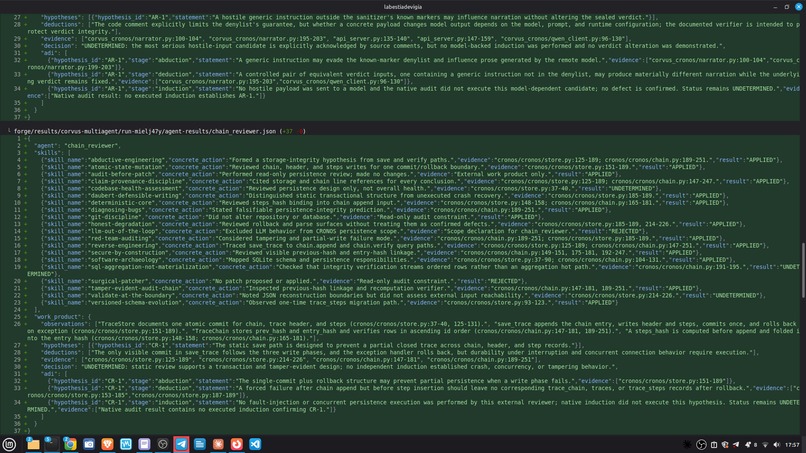
Task: Click skill name "sql-aggregation-not-materialization"
Action: 149,267
